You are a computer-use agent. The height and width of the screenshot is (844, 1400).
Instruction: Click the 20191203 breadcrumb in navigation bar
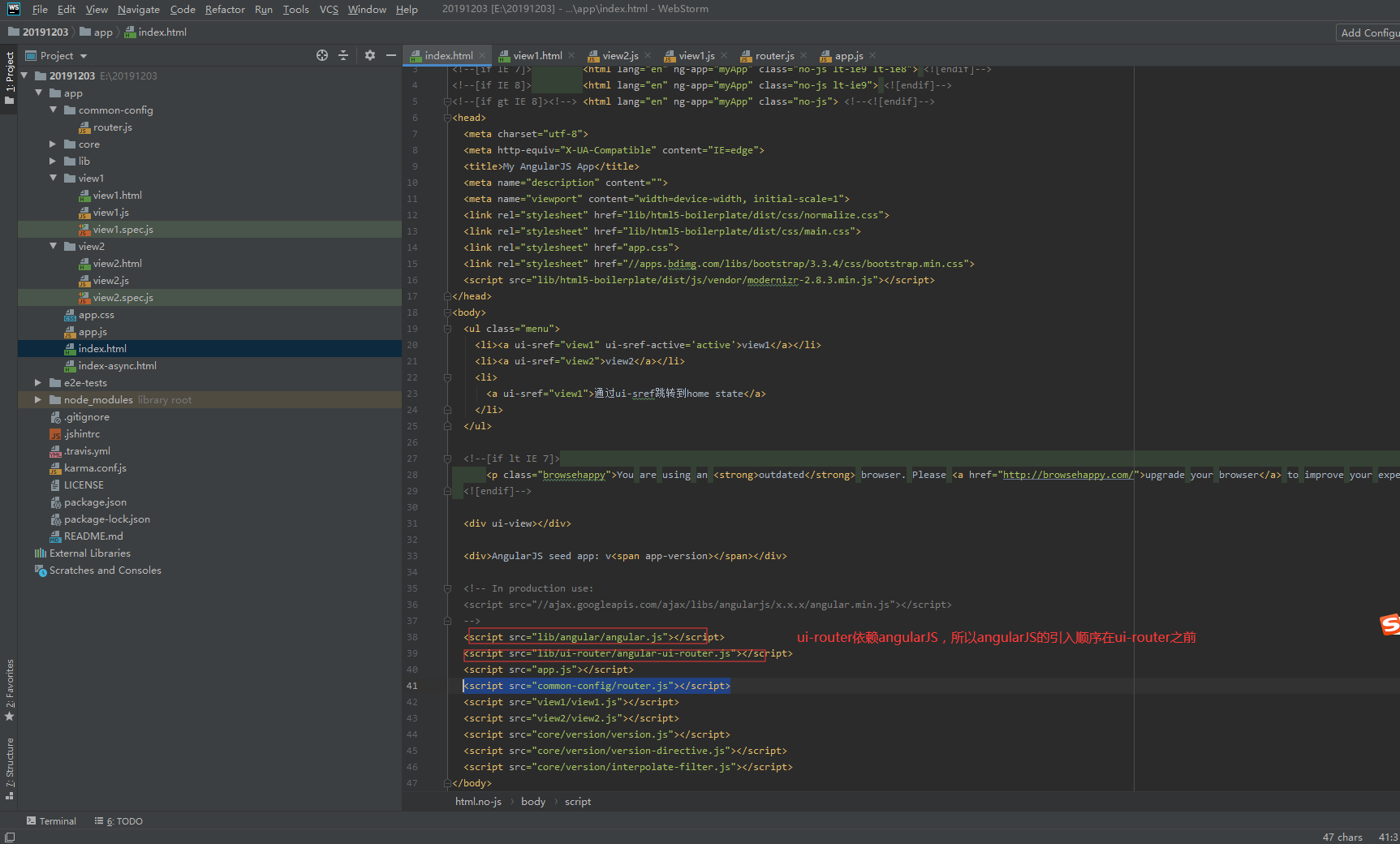pyautogui.click(x=45, y=32)
